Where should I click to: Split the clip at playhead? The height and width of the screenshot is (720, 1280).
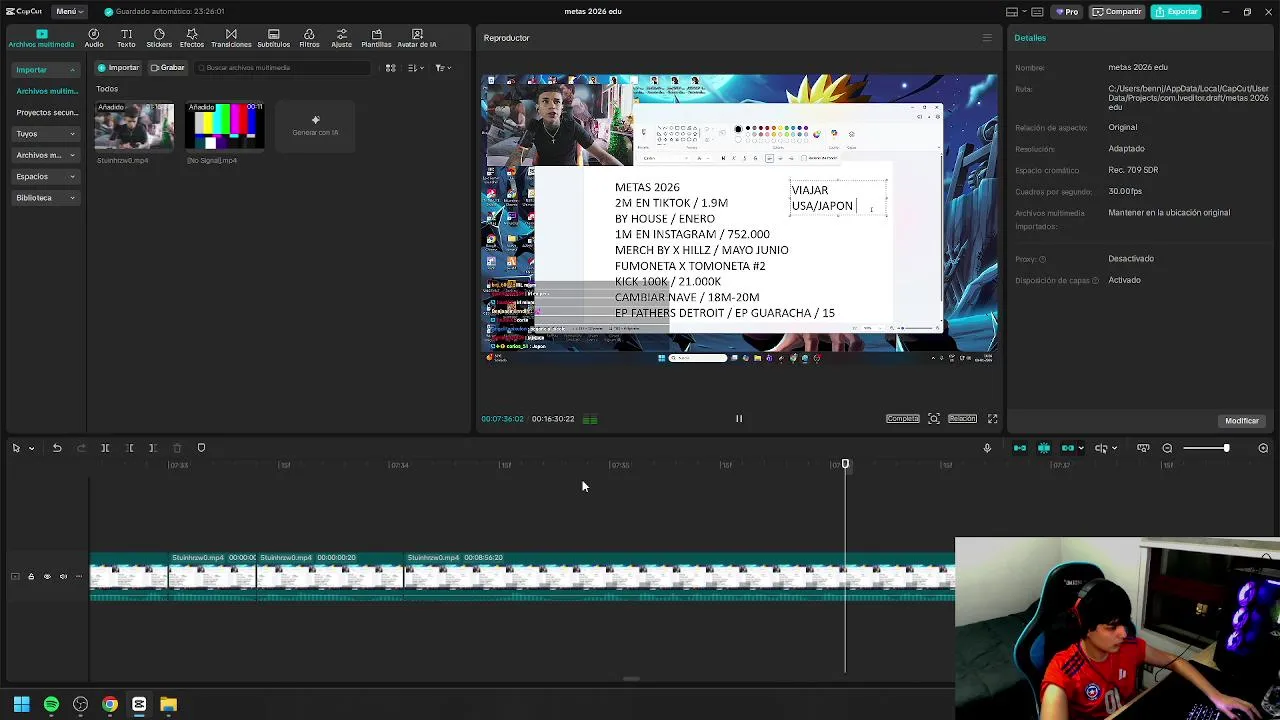pyautogui.click(x=105, y=448)
